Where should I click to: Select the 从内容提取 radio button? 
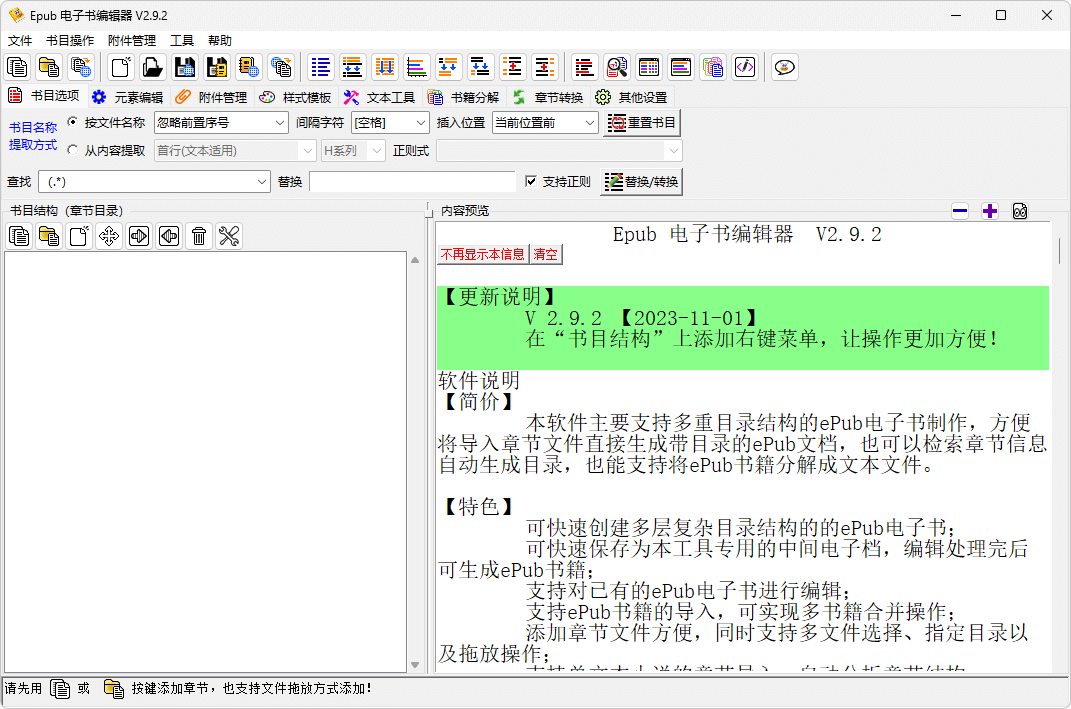point(72,150)
